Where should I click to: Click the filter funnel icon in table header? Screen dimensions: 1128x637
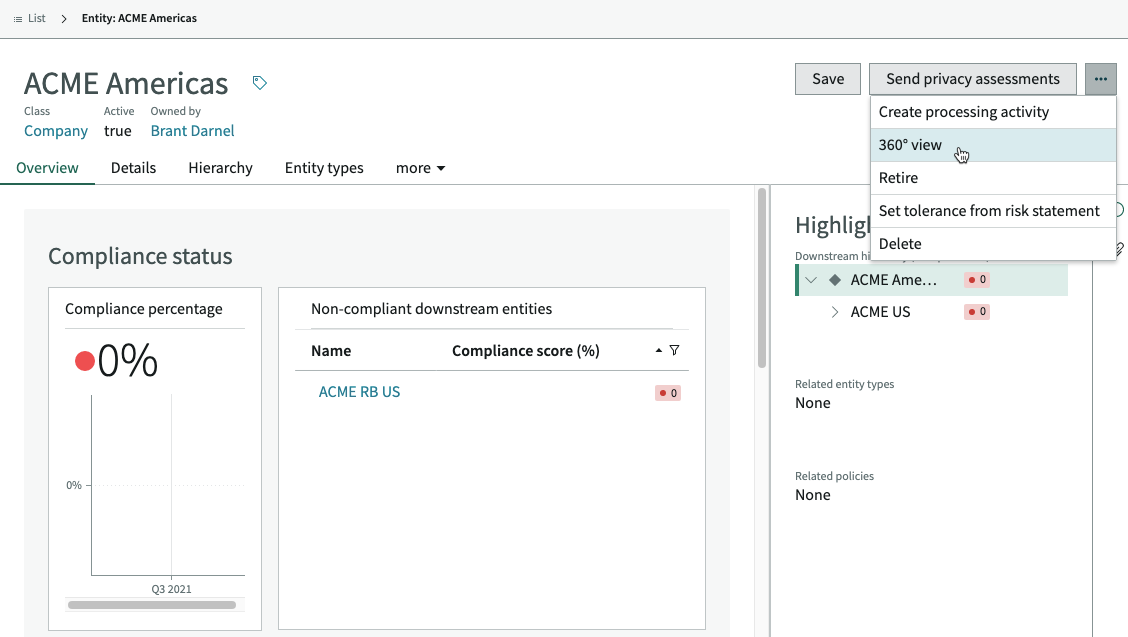tap(674, 351)
